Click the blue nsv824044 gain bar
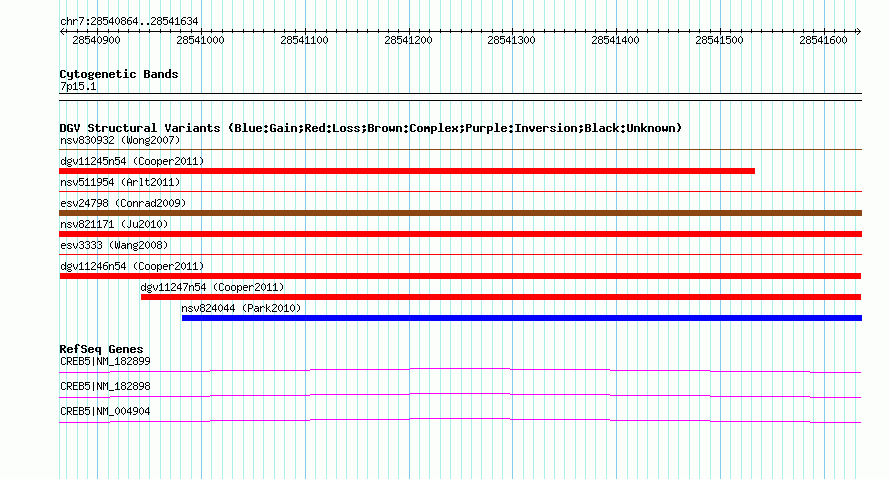Viewport: 890px width, 479px height. [522, 318]
